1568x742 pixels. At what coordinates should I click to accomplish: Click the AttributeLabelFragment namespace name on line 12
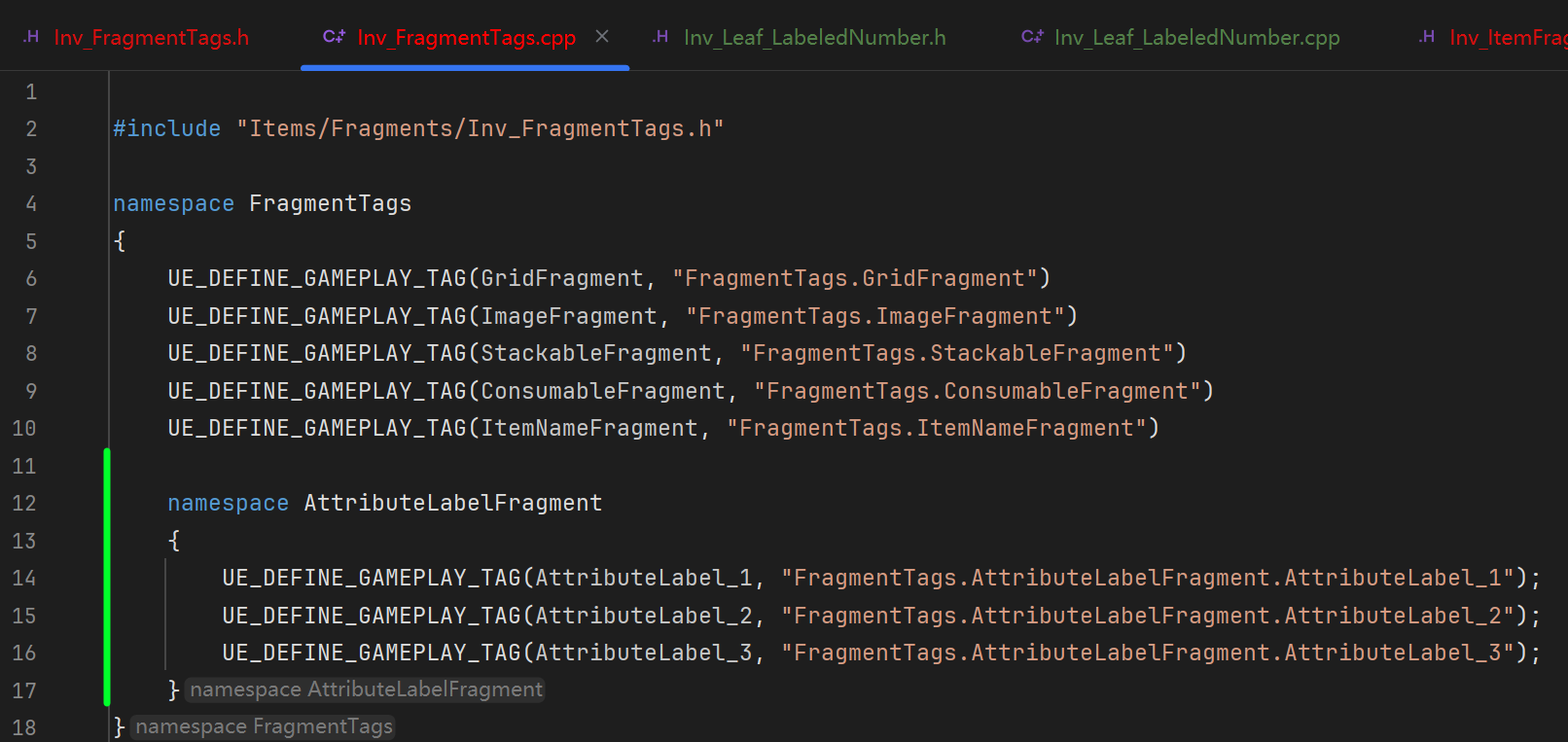[x=452, y=503]
